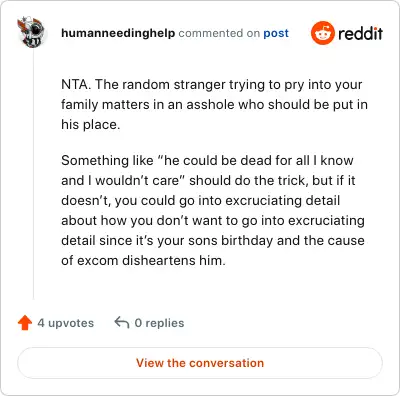Click the "reddit" wordmark text
Image resolution: width=400 pixels, height=396 pixels.
click(x=360, y=33)
